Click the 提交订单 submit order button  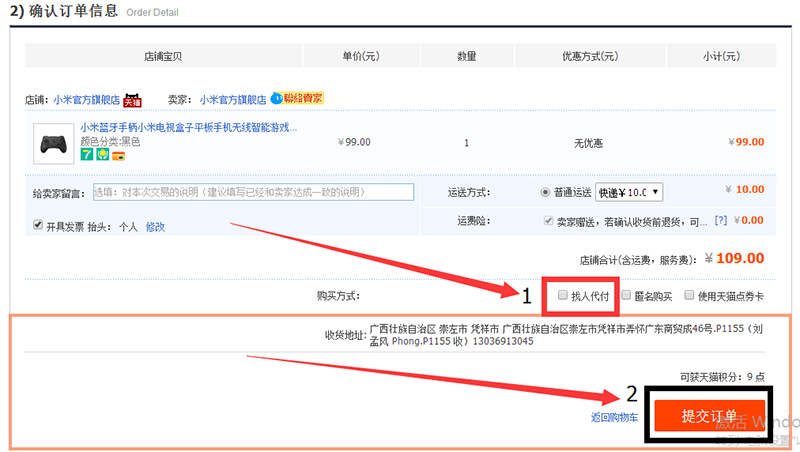point(709,416)
